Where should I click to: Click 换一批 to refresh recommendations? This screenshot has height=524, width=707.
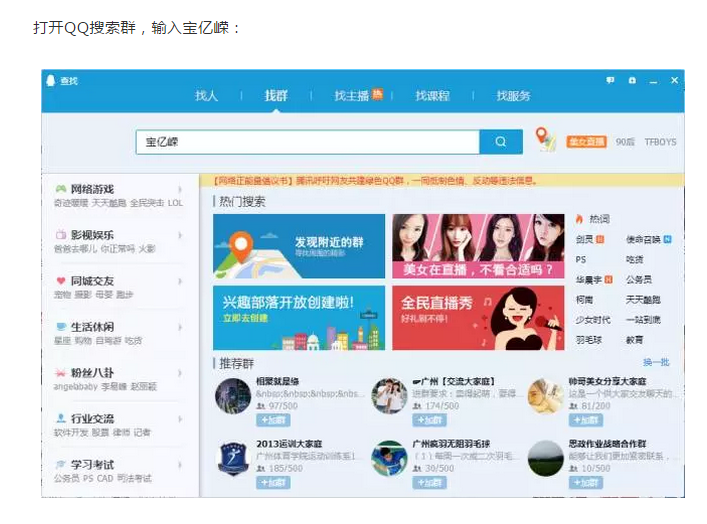(x=656, y=362)
